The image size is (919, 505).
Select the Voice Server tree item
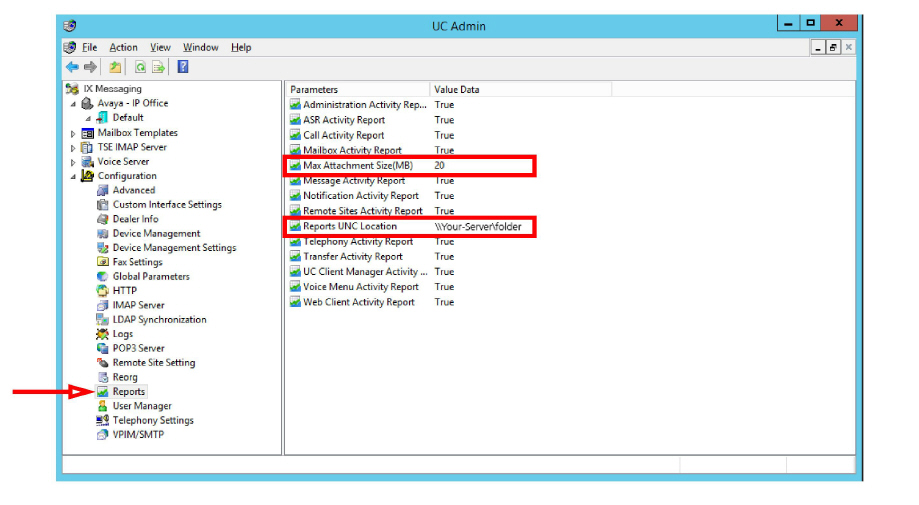point(123,162)
